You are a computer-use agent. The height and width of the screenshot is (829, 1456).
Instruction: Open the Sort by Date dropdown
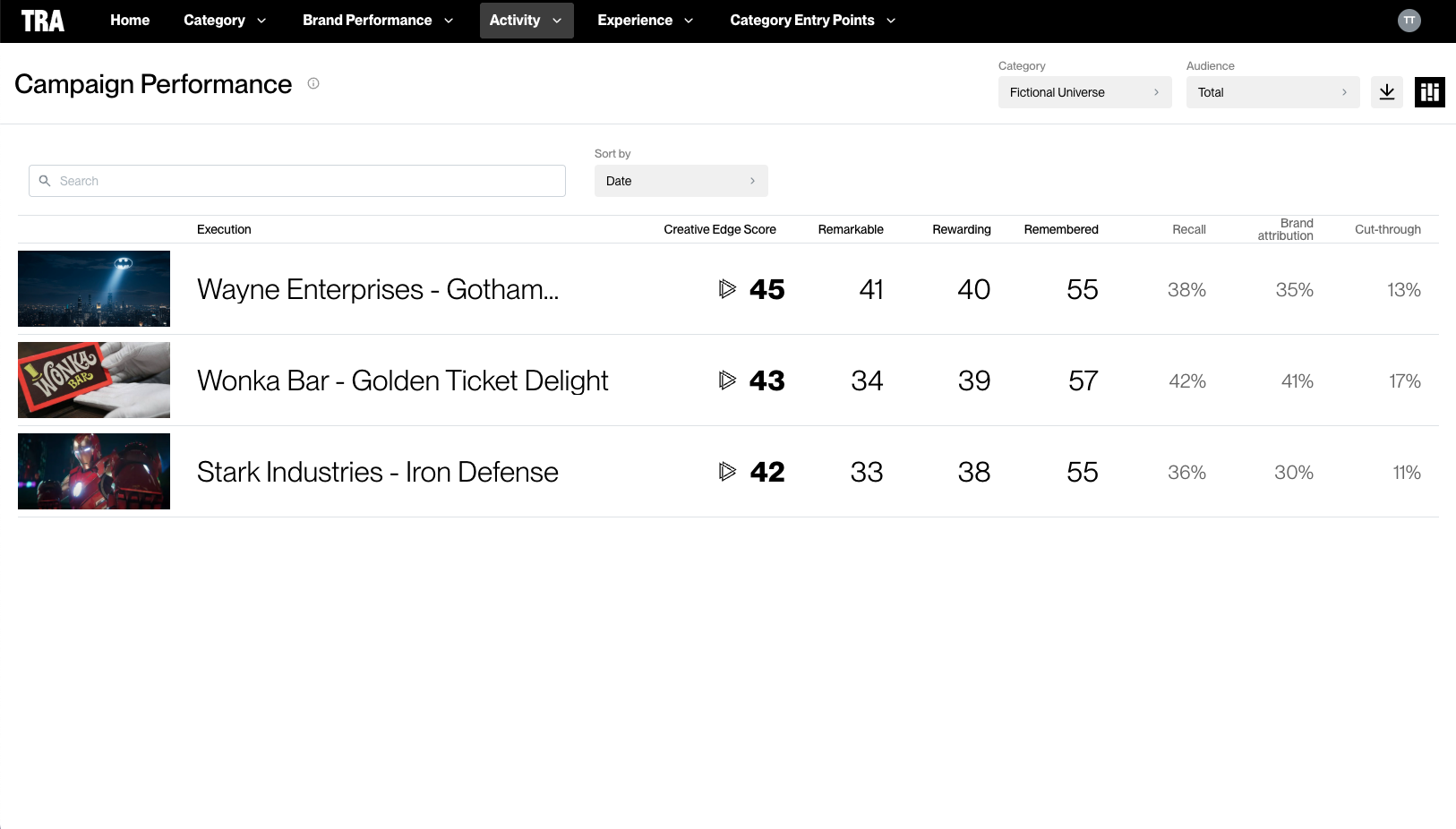coord(681,181)
